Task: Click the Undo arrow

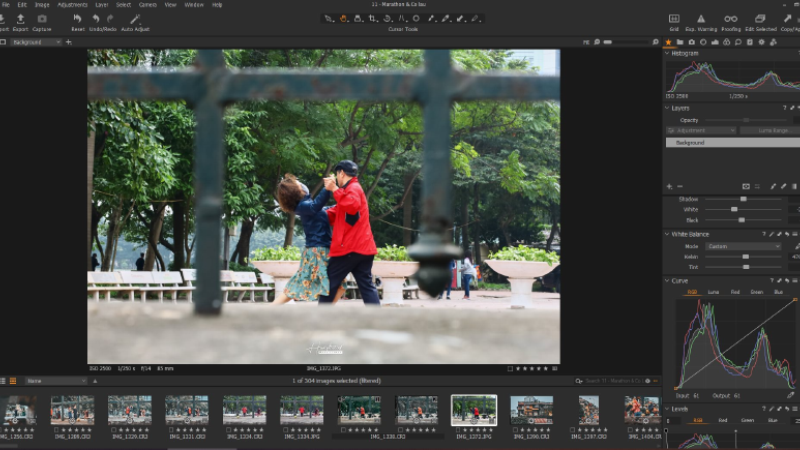Action: point(95,19)
